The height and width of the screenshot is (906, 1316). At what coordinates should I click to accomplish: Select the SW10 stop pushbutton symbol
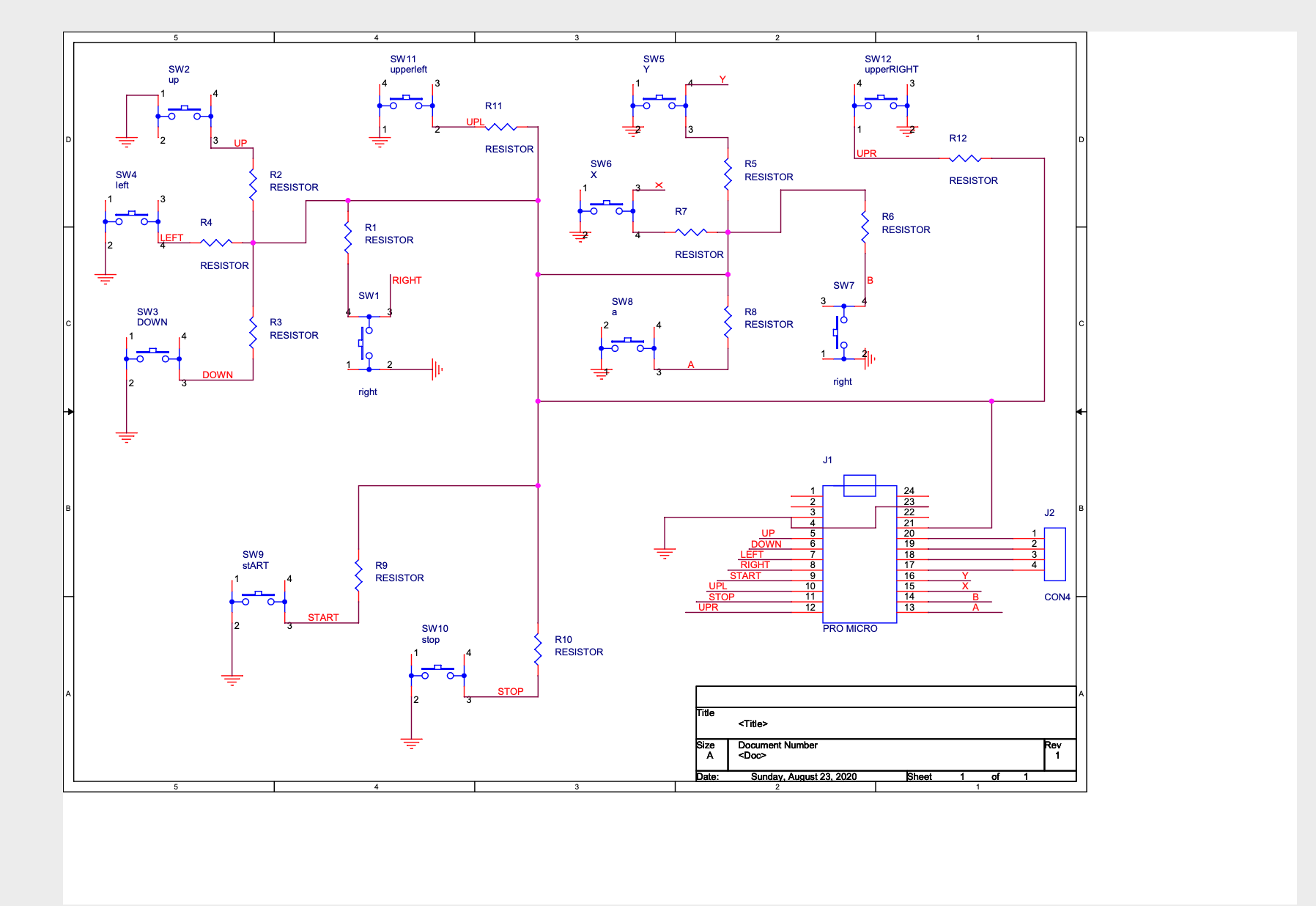(438, 673)
